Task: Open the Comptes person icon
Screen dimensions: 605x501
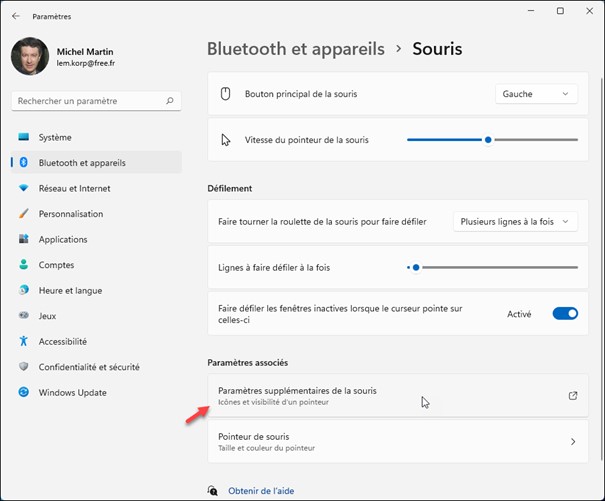Action: pos(23,265)
